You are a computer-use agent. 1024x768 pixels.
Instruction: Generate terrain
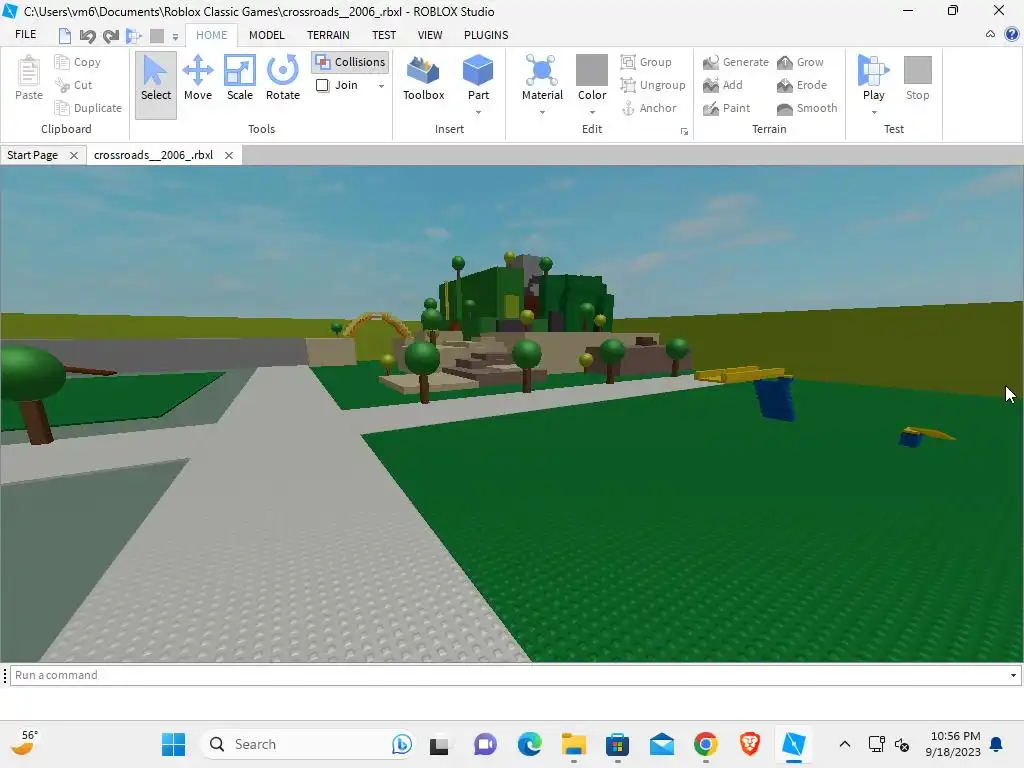[736, 62]
